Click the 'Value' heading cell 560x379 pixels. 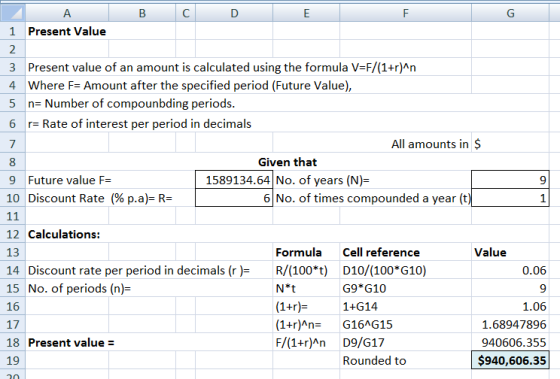(510, 252)
